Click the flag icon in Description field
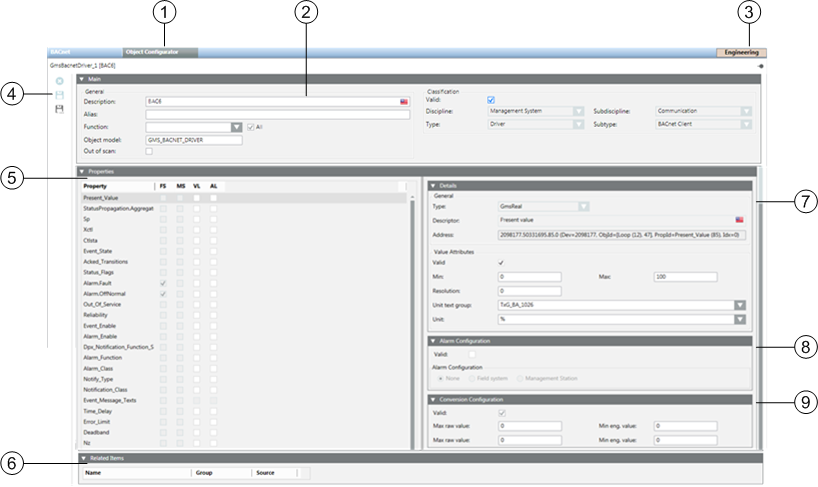Viewport: 818px width, 487px height. [x=404, y=102]
